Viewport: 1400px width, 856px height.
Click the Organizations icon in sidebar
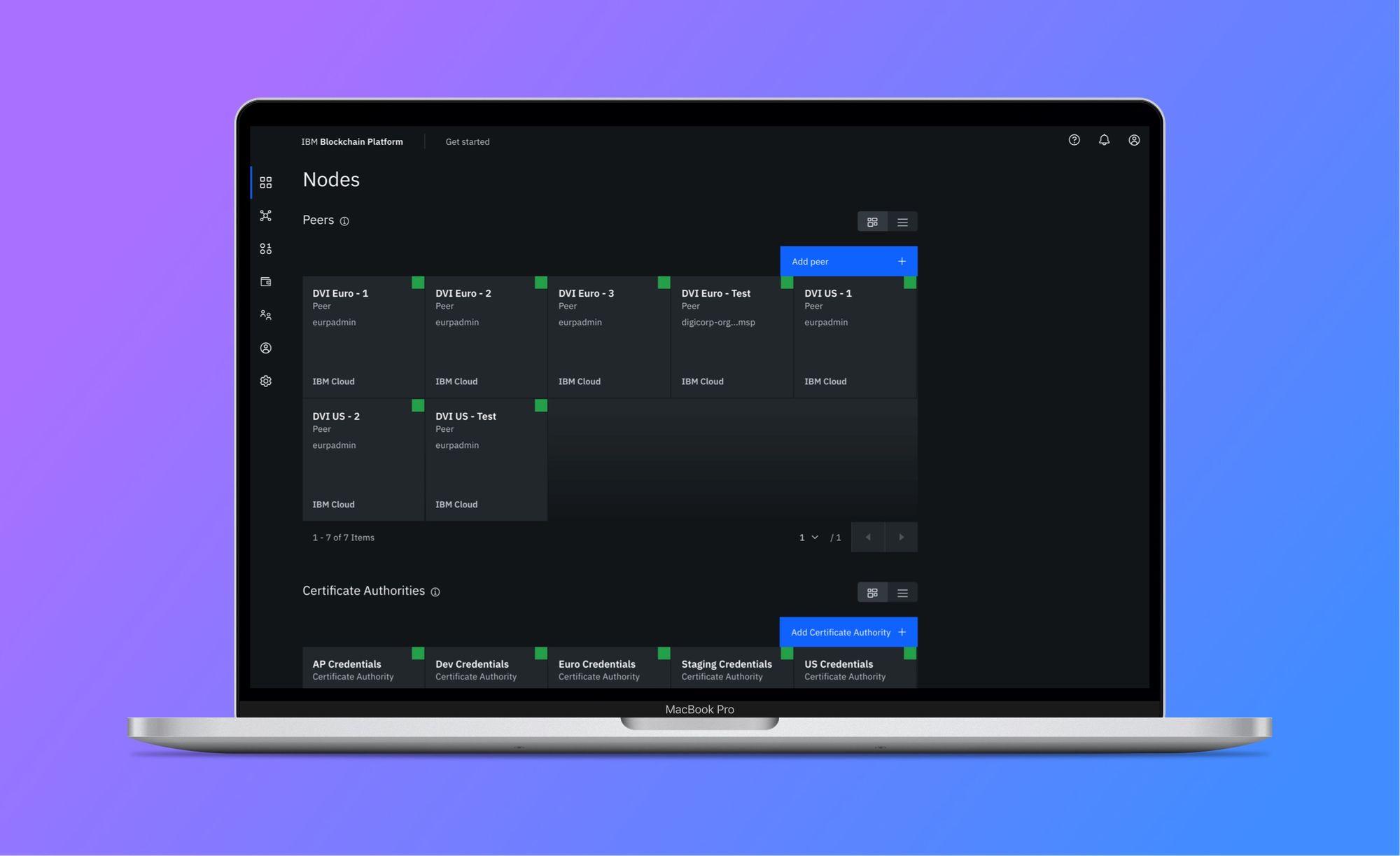tap(265, 314)
